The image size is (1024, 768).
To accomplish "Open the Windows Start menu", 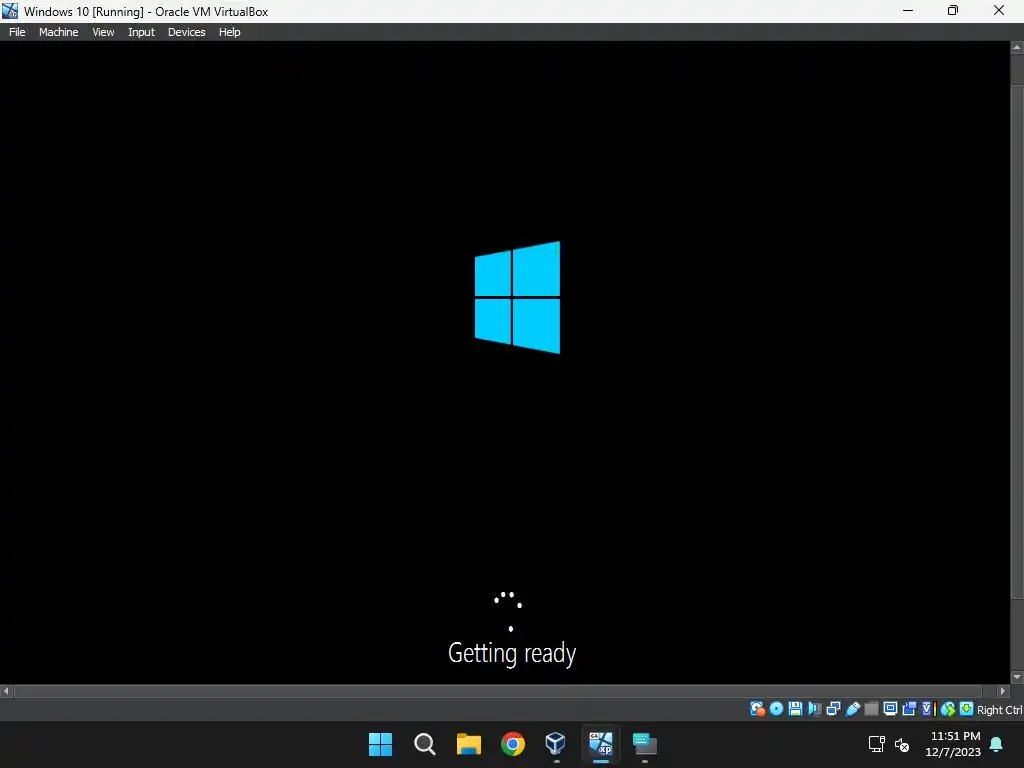I will point(381,744).
